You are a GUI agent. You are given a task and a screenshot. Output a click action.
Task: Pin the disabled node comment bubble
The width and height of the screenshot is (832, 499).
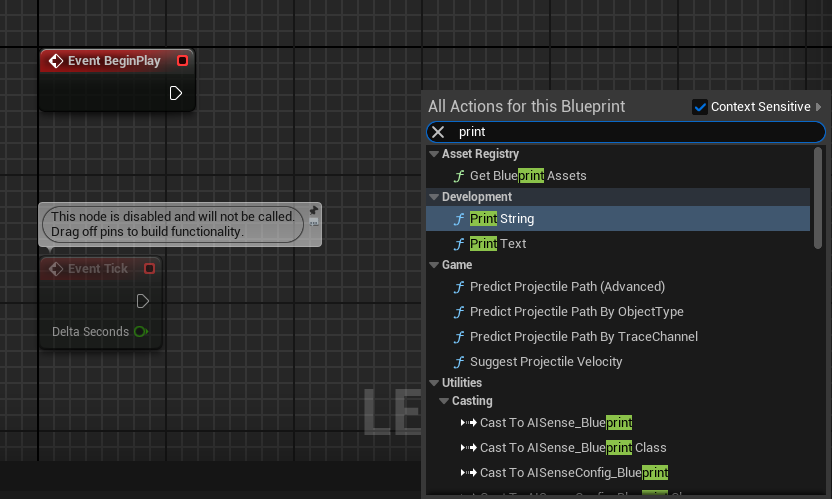[x=314, y=210]
